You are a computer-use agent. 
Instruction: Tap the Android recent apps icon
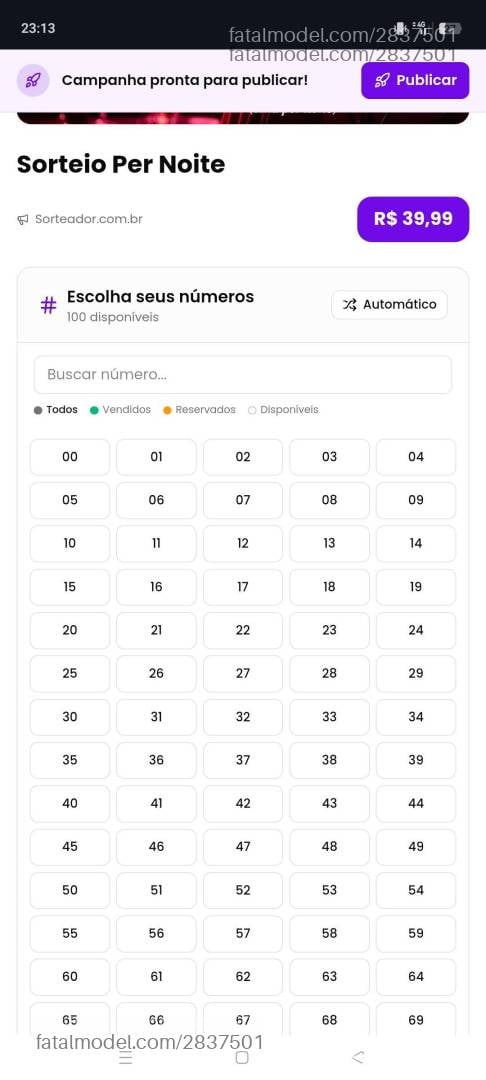(126, 1058)
